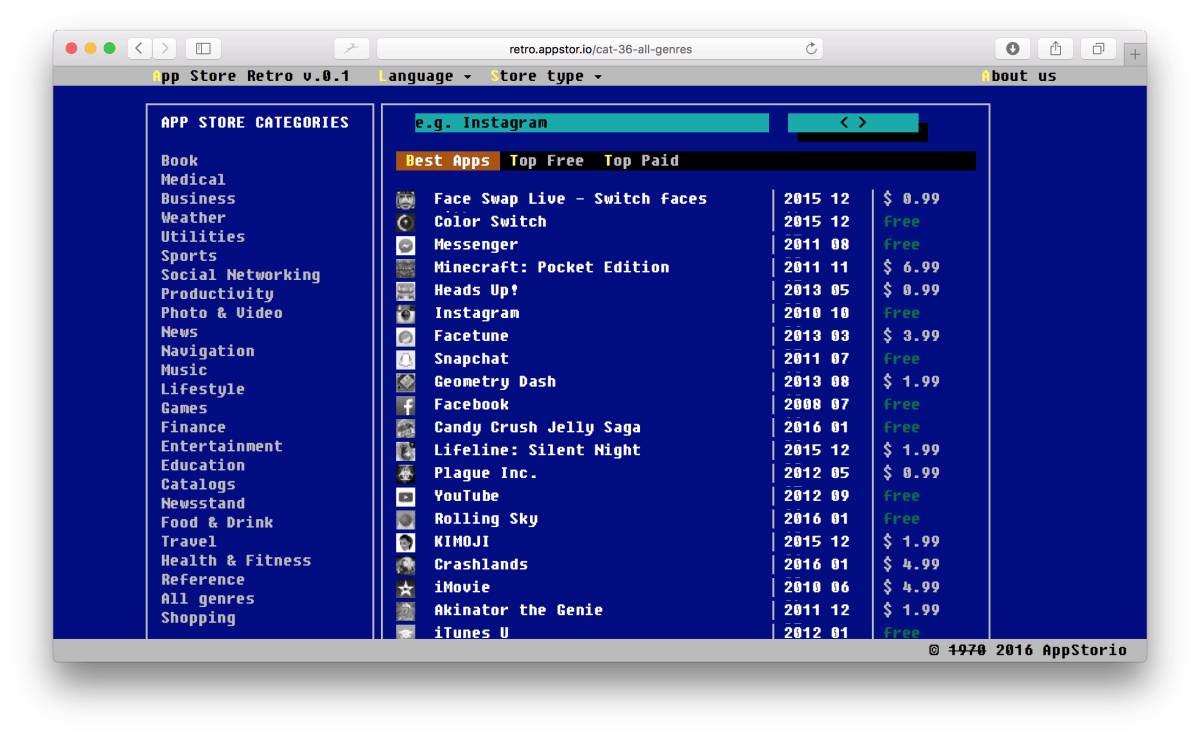This screenshot has width=1200, height=738.
Task: Open the Photo & Video category
Action: click(221, 313)
